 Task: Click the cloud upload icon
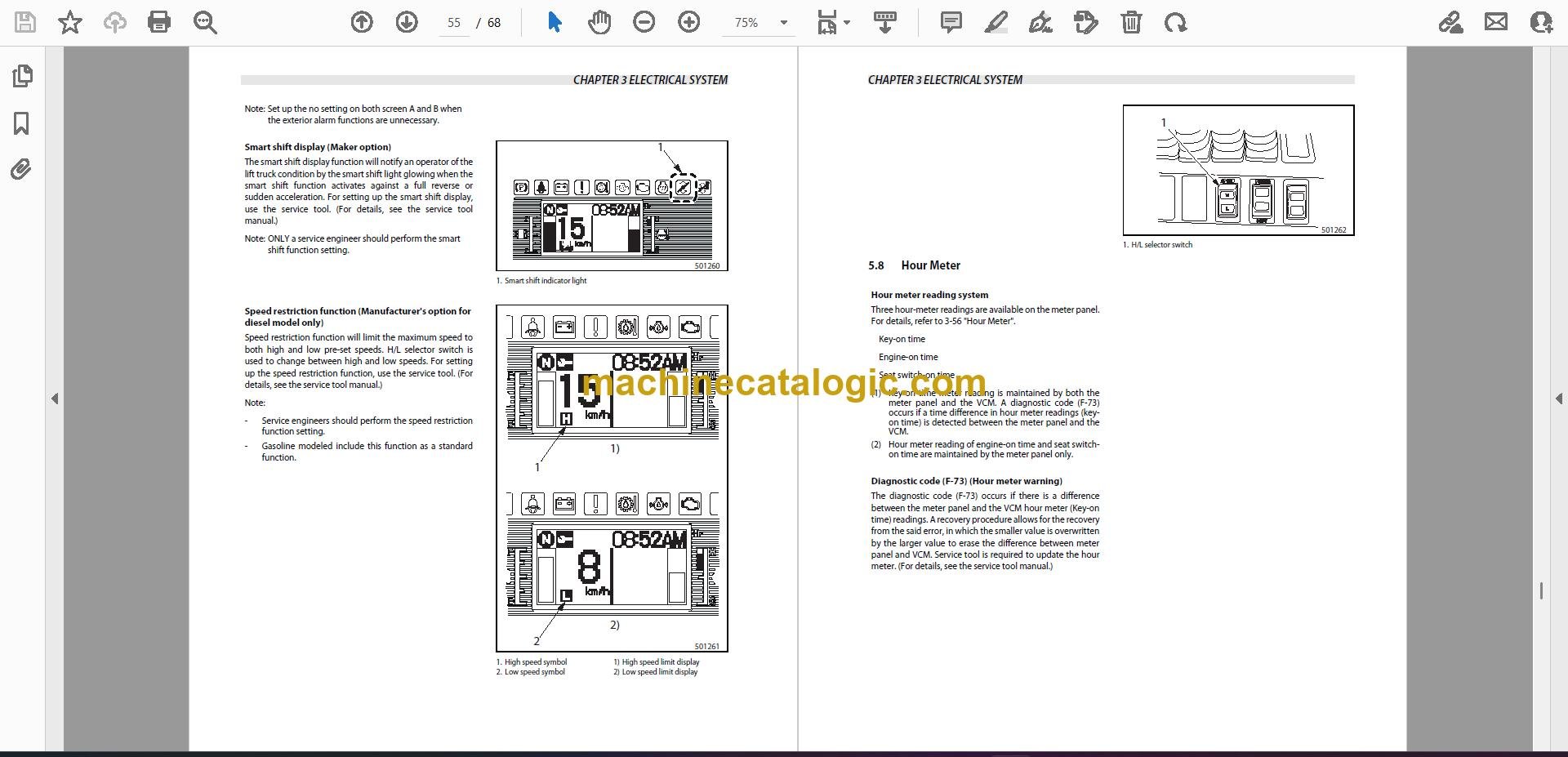point(115,22)
